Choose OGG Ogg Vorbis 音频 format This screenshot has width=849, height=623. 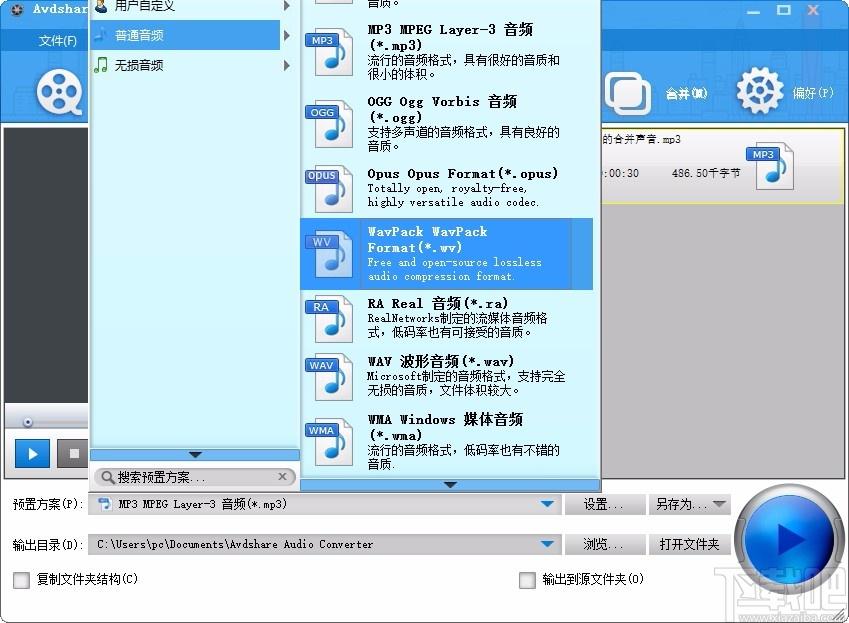click(447, 124)
